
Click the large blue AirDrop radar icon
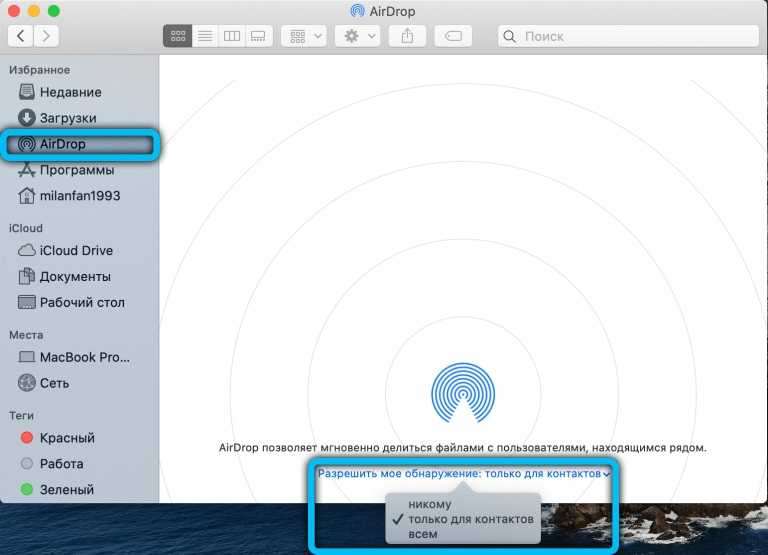463,393
